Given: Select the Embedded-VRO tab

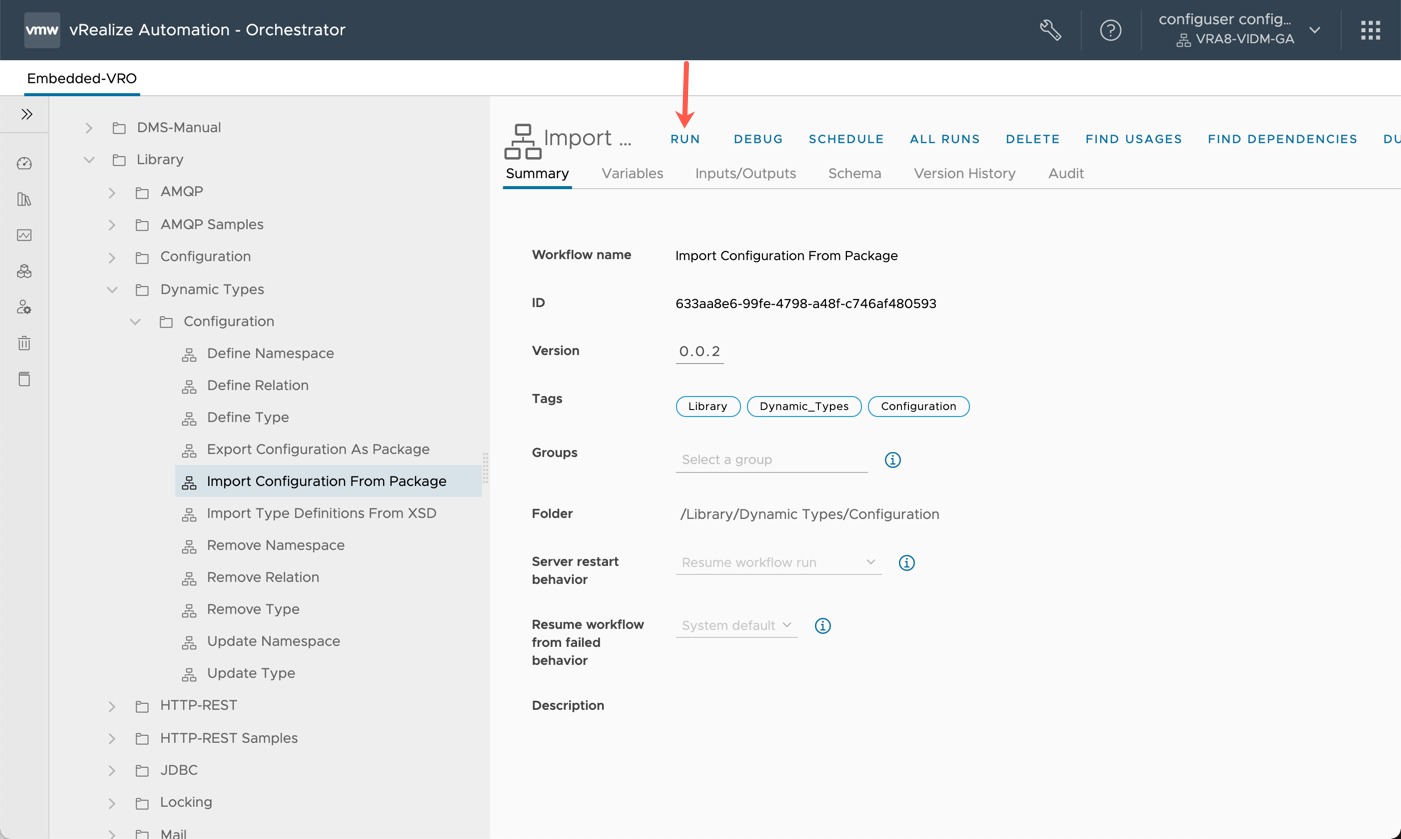Looking at the screenshot, I should tap(82, 78).
